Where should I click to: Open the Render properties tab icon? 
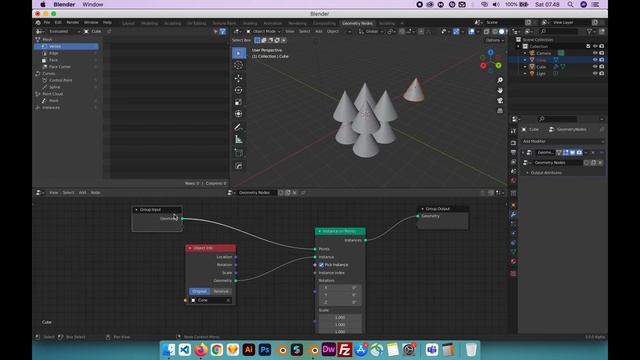click(513, 143)
